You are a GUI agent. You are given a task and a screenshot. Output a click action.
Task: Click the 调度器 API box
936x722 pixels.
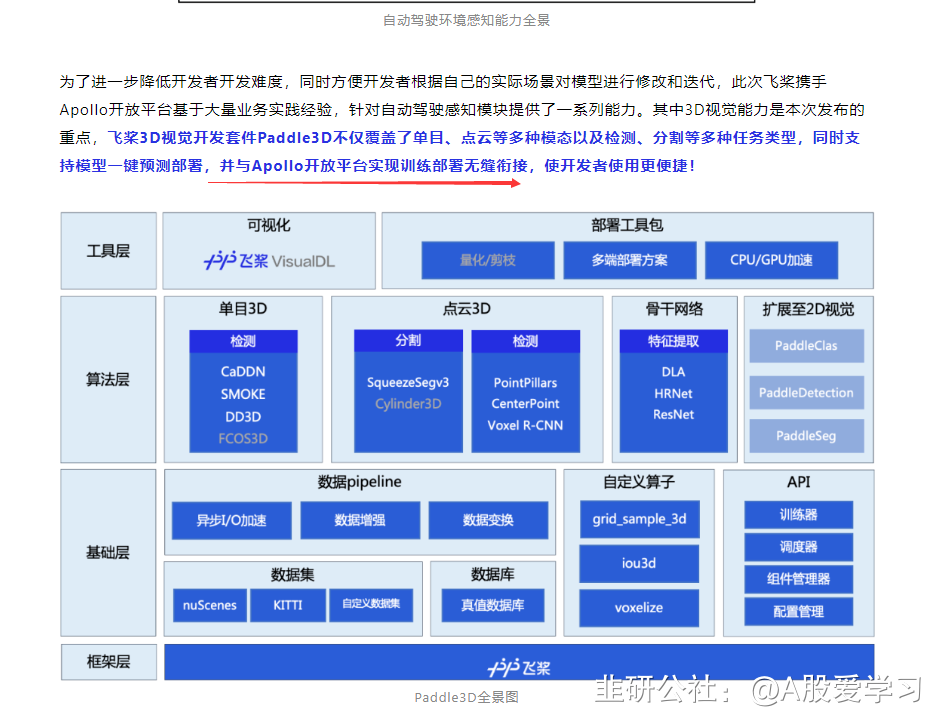click(x=799, y=547)
